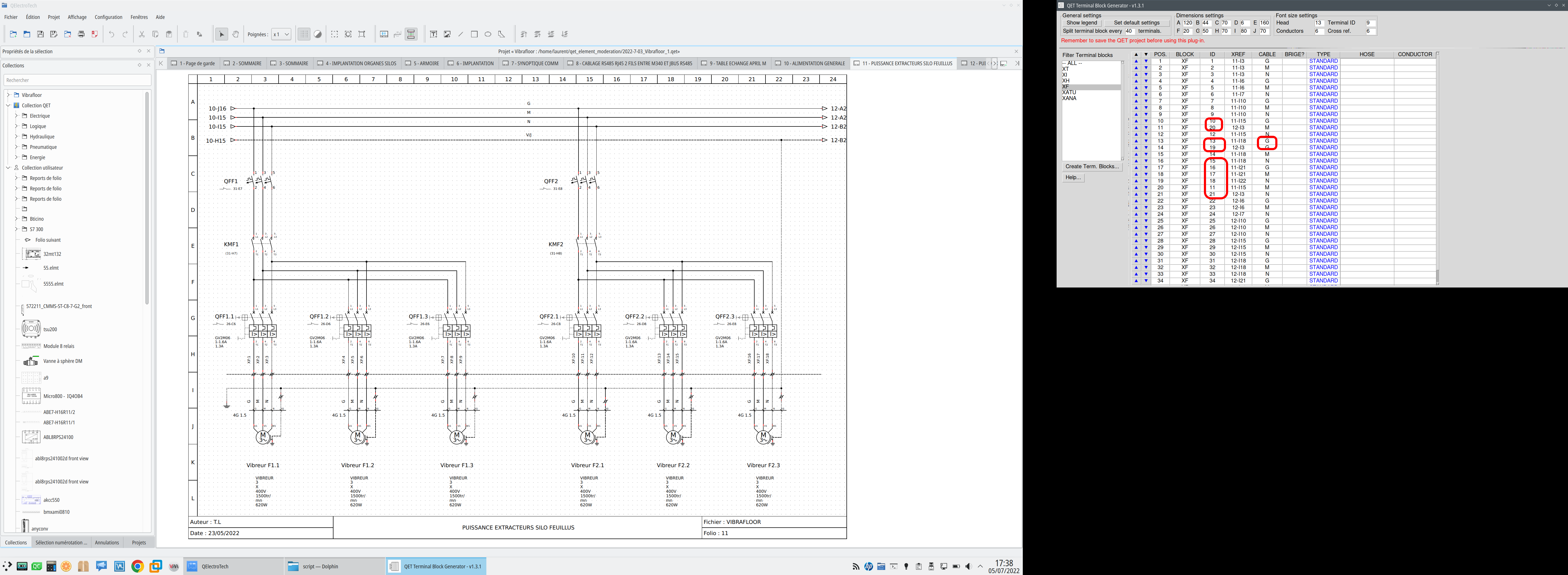Click the Set default settings button

pyautogui.click(x=1137, y=23)
